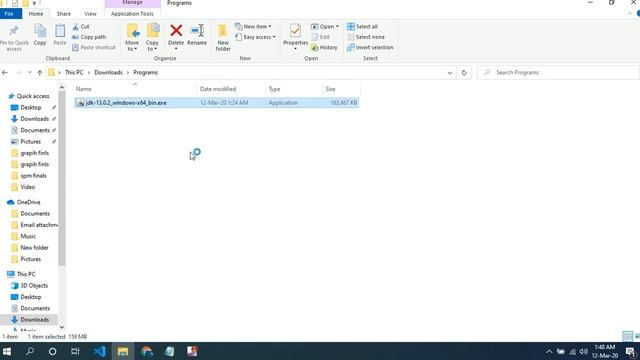This screenshot has height=360, width=640.
Task: Go up one folder level
Action: point(40,73)
